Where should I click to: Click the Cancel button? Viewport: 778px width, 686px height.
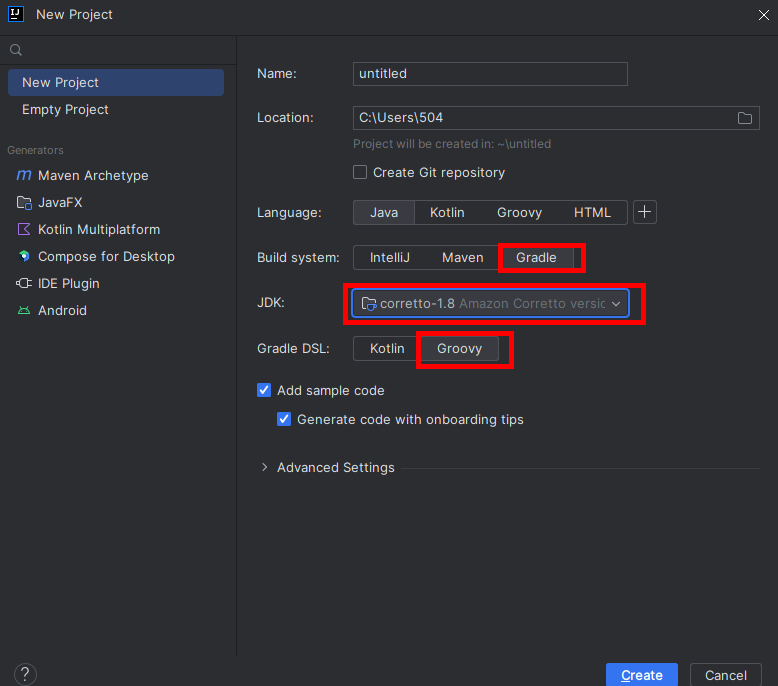pyautogui.click(x=725, y=675)
